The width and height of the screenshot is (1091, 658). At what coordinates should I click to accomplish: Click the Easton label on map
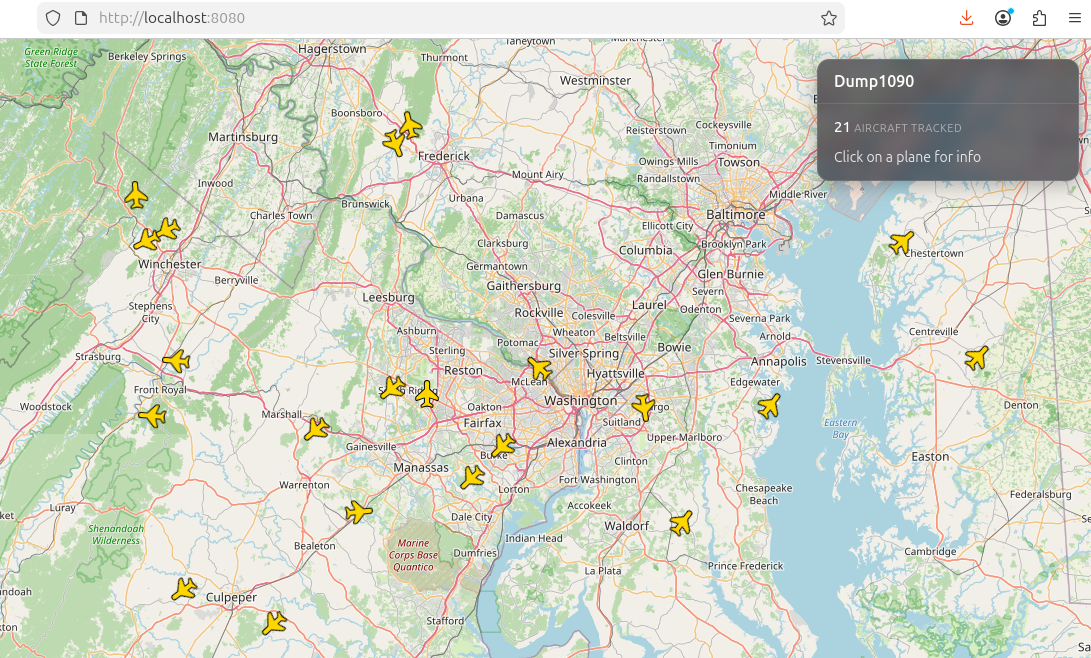tap(930, 456)
